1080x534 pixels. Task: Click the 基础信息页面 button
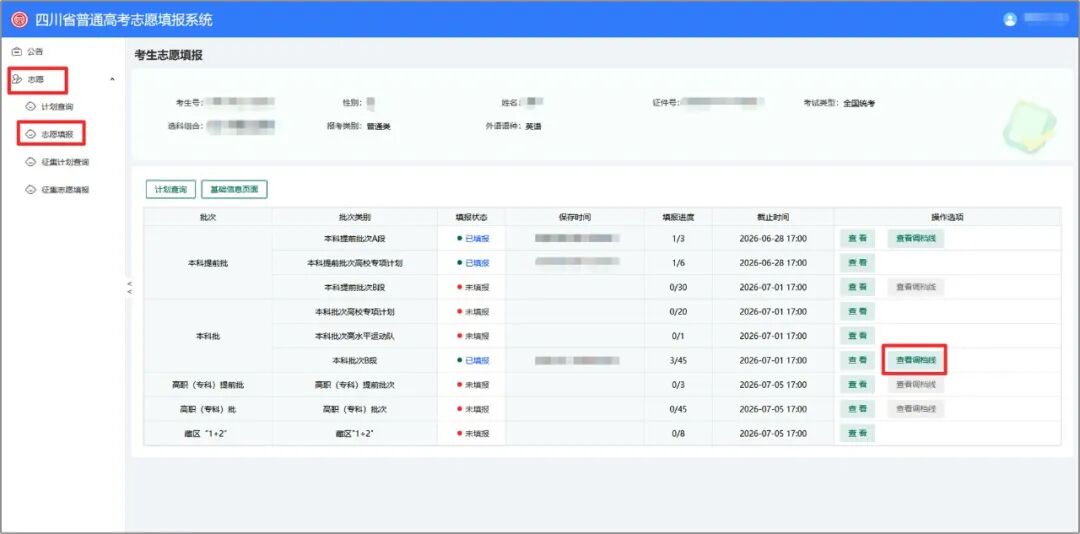point(234,189)
